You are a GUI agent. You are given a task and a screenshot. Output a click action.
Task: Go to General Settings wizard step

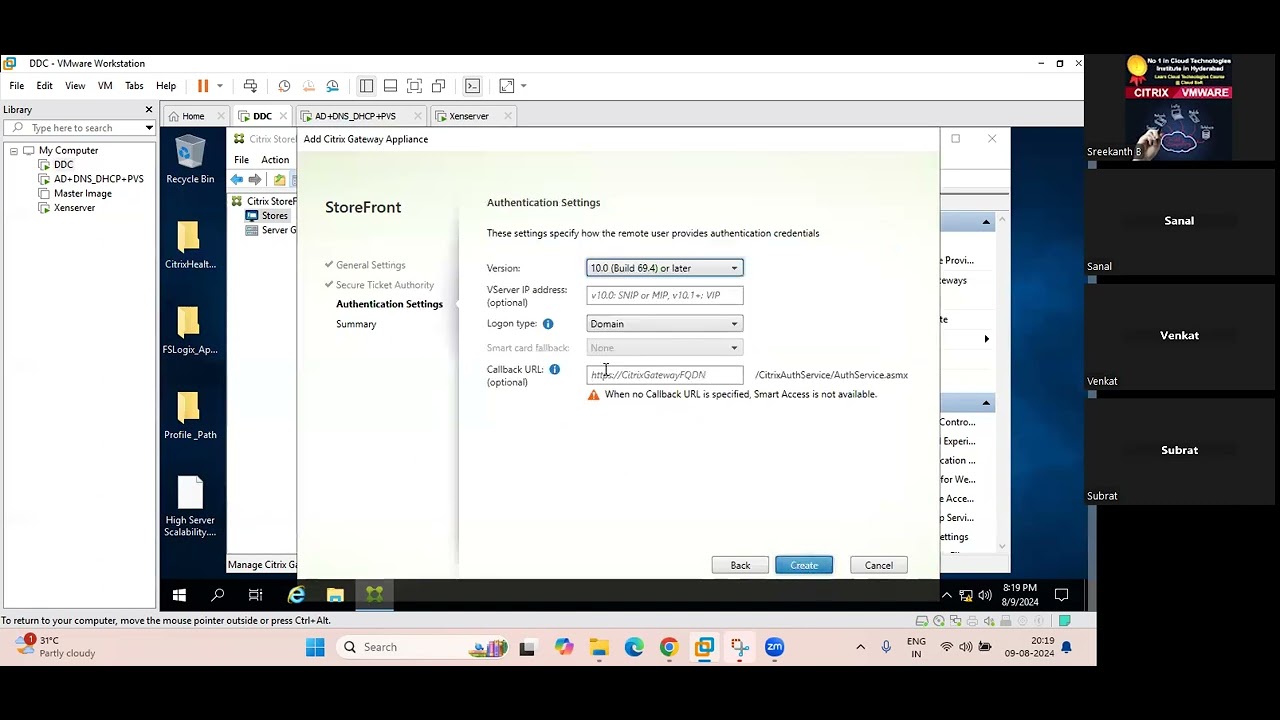(370, 265)
